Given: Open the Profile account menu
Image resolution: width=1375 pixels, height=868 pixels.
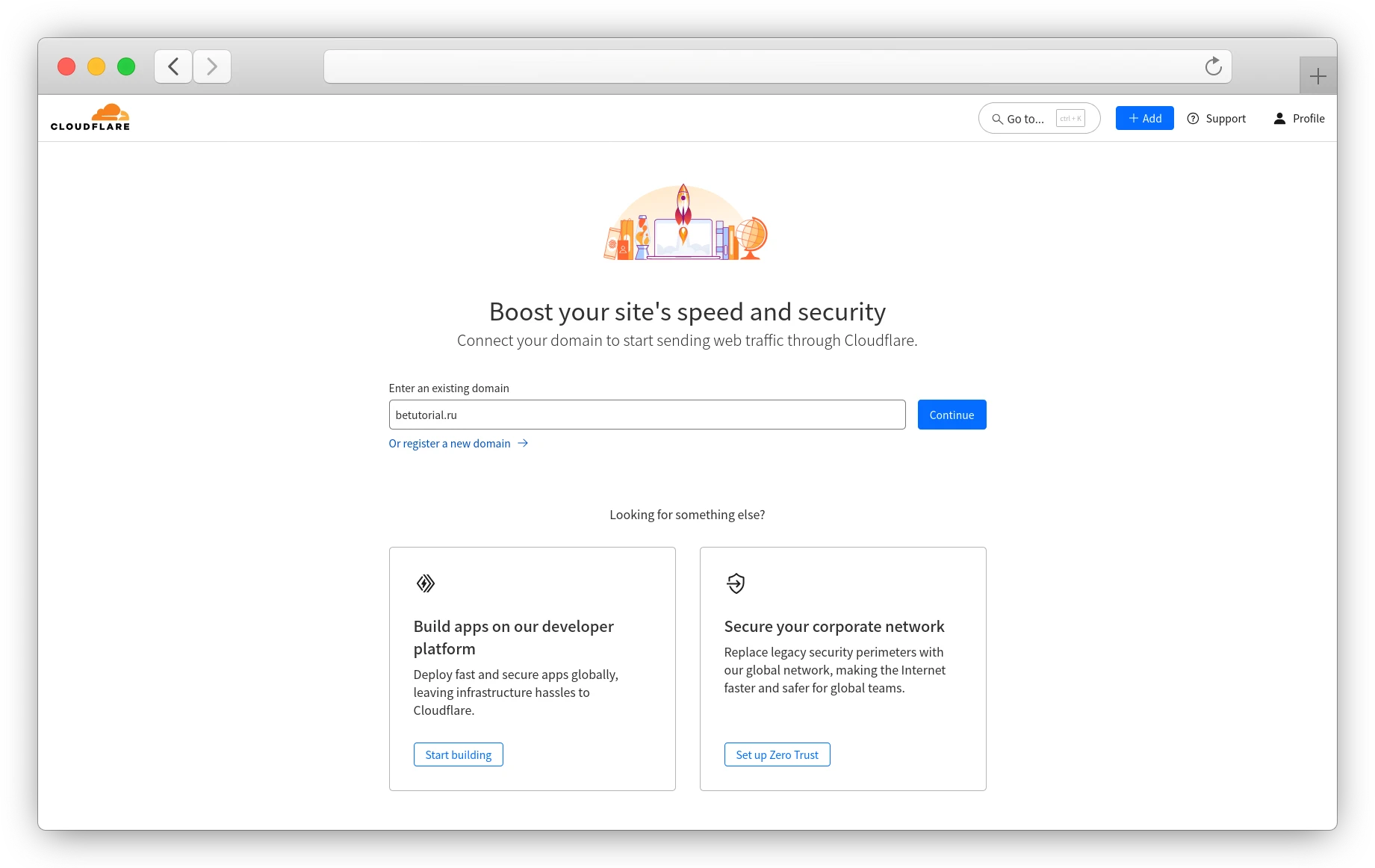Looking at the screenshot, I should 1298,118.
